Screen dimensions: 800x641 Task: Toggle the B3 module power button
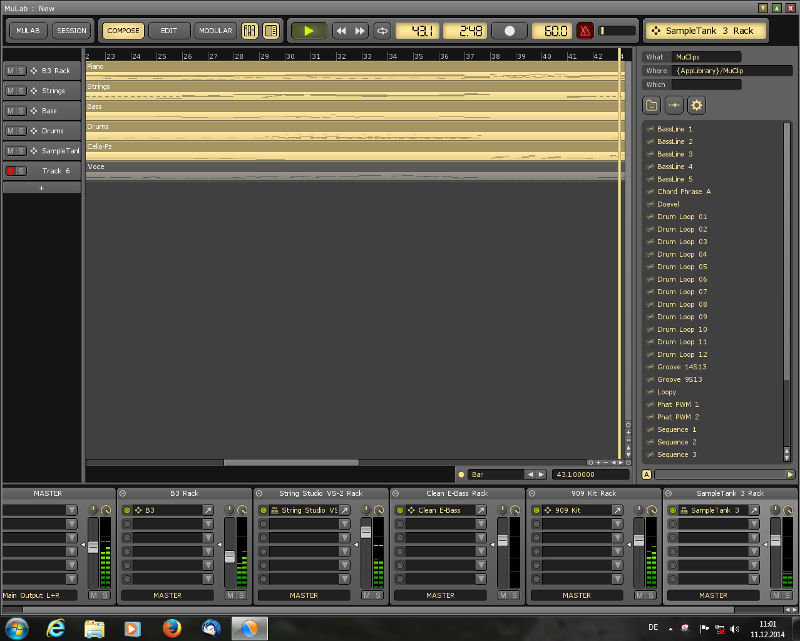127,510
